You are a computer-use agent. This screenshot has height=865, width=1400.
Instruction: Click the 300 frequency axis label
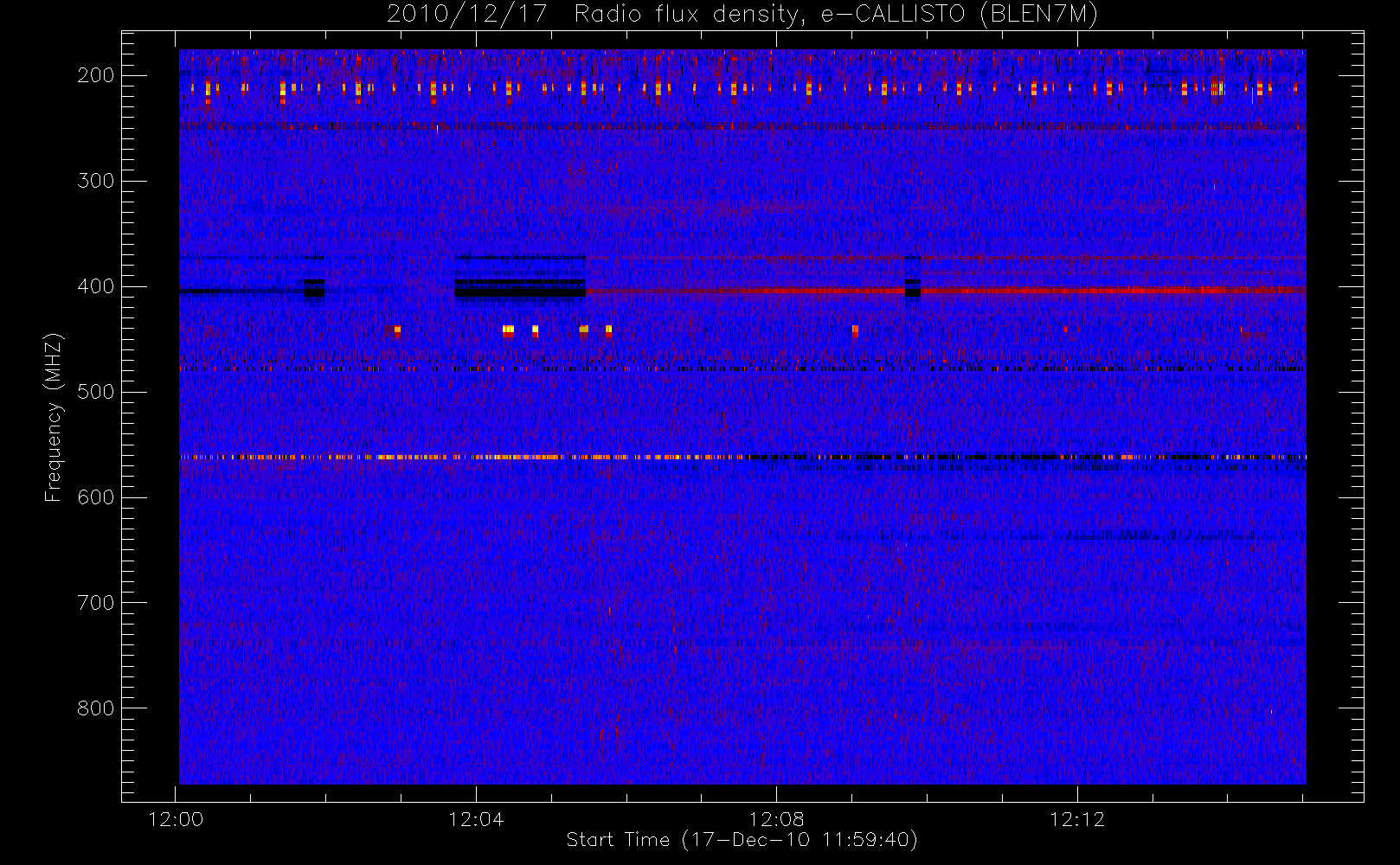96,181
